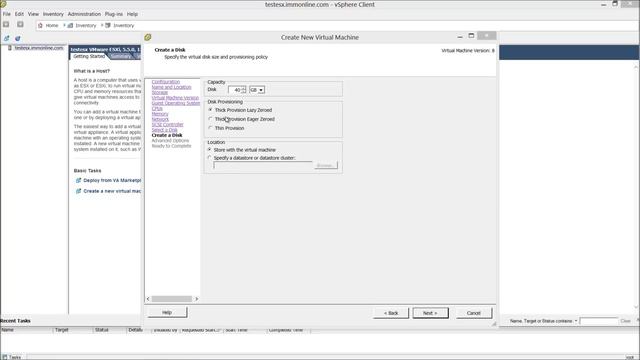This screenshot has height=360, width=640.
Task: Go to the Select a Disk step
Action: (x=164, y=129)
